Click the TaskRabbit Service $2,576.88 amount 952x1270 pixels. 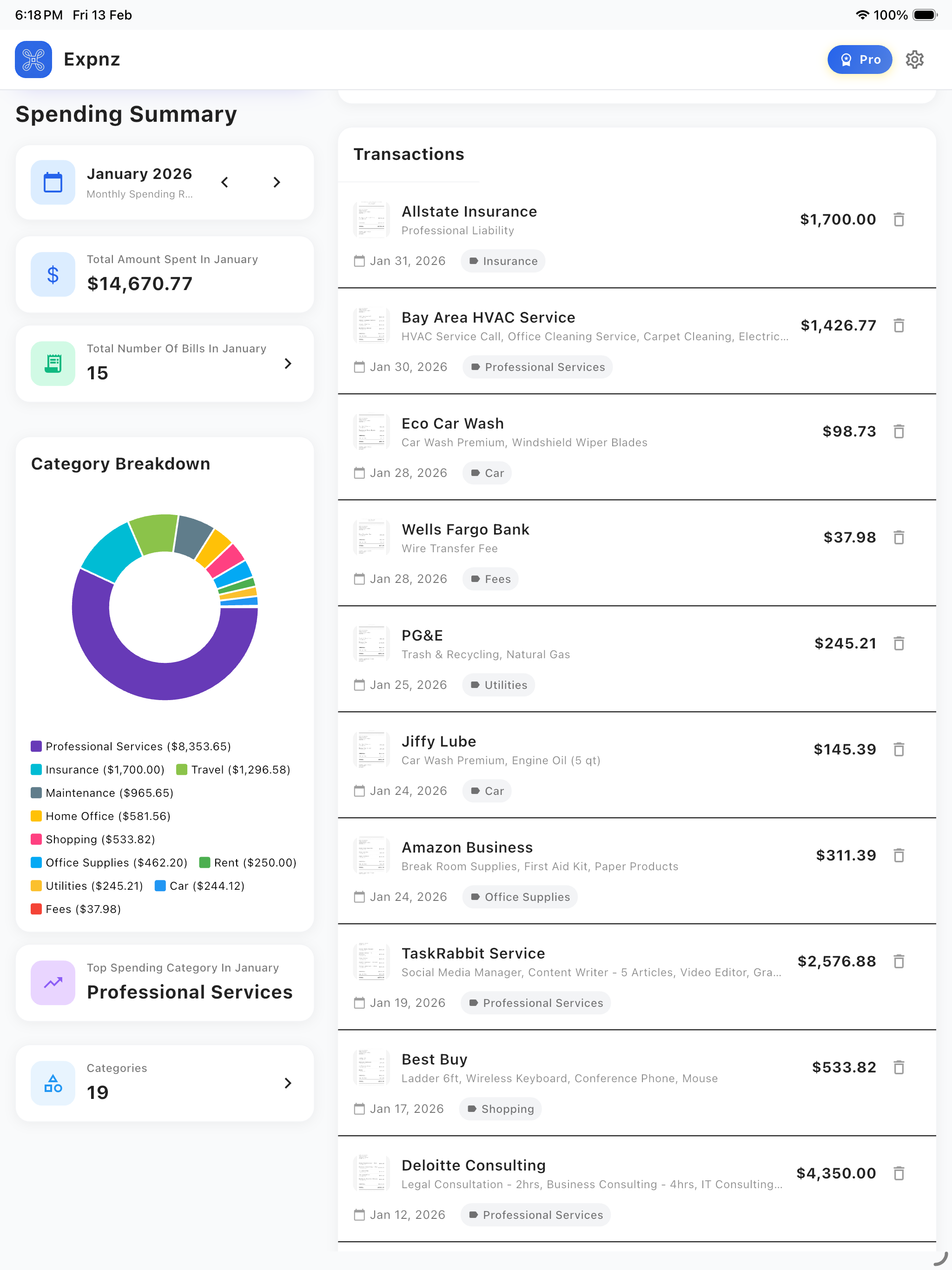point(837,962)
